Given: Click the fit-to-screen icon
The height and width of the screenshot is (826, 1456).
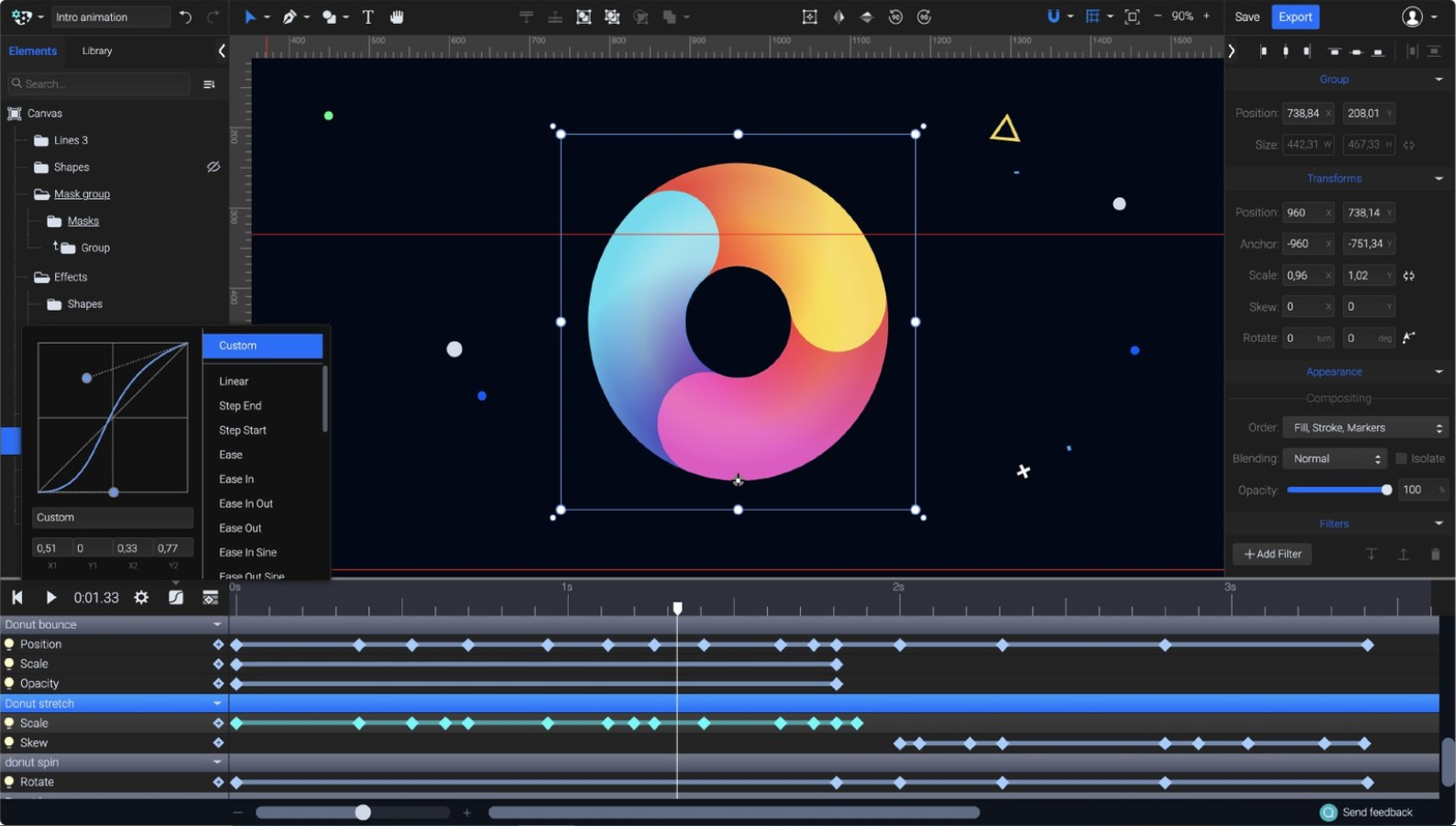Looking at the screenshot, I should pos(1133,17).
